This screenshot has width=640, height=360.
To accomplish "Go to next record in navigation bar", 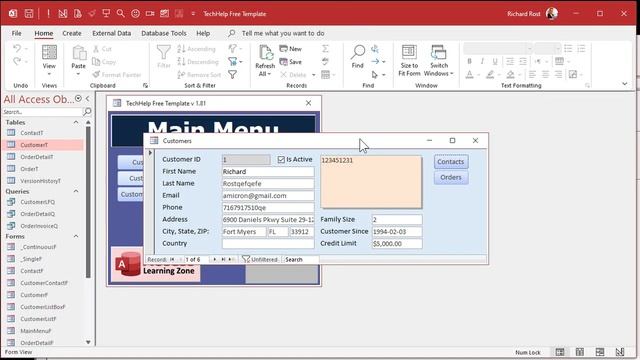I will 215,260.
